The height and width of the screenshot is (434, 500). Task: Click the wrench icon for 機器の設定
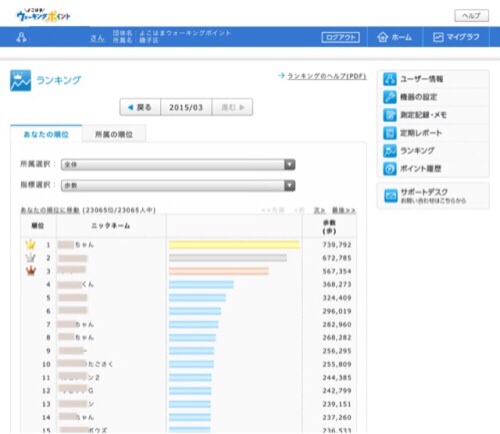(x=390, y=97)
